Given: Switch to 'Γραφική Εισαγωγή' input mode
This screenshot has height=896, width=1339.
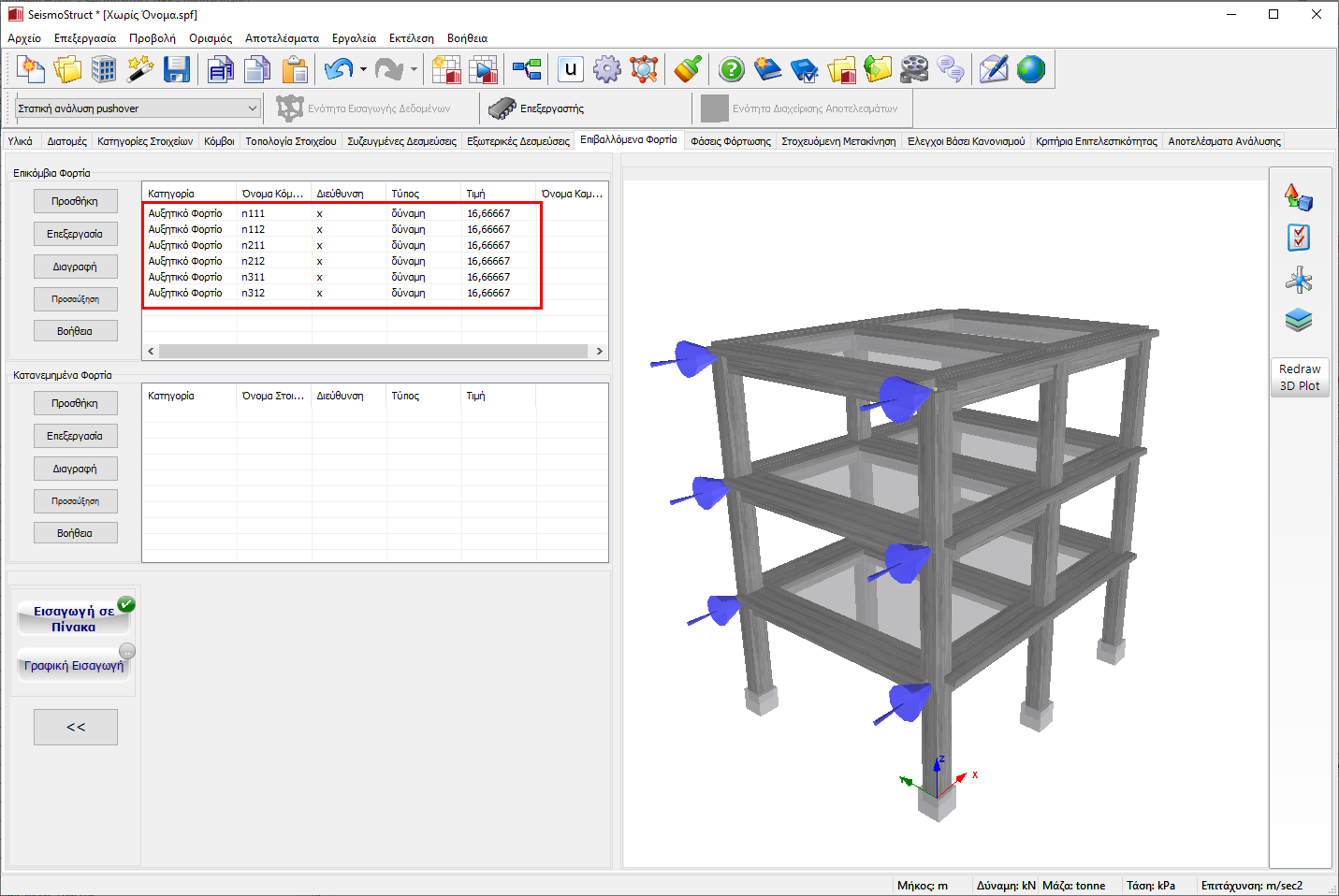Looking at the screenshot, I should 74,666.
